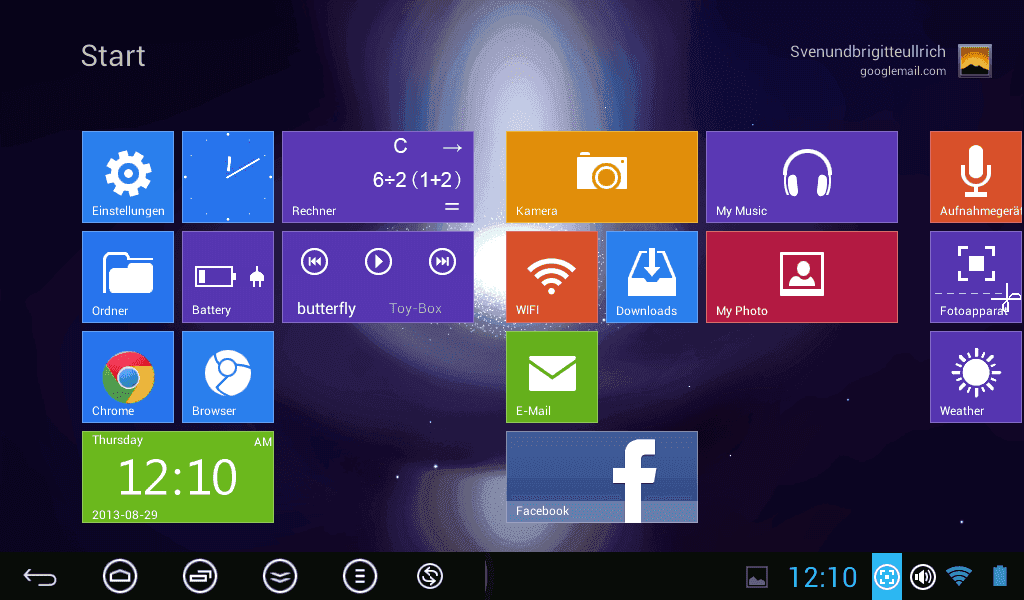This screenshot has width=1024, height=600.
Task: Tap the rotation navigation bar button
Action: (x=430, y=576)
